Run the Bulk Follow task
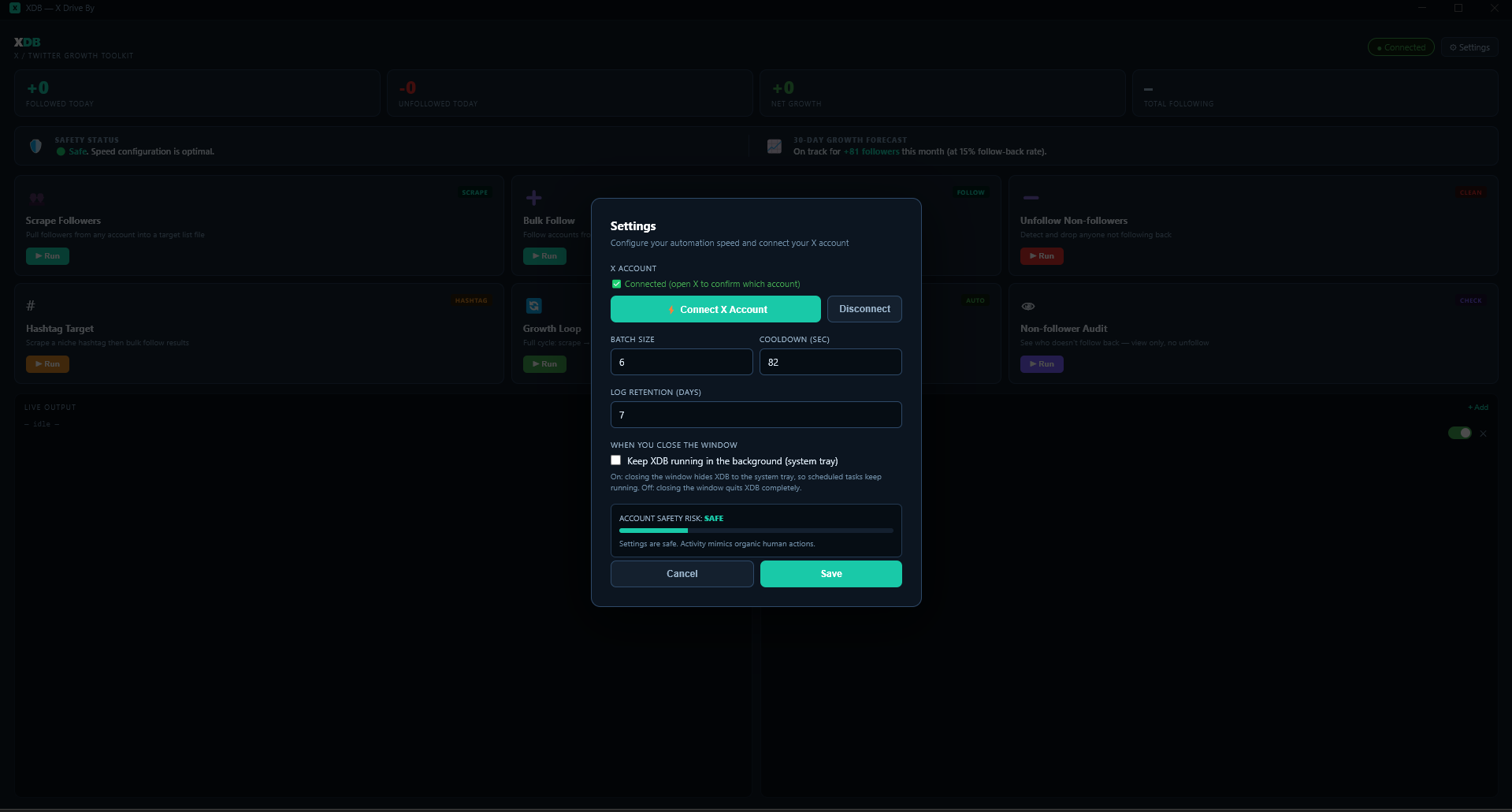 (x=544, y=256)
